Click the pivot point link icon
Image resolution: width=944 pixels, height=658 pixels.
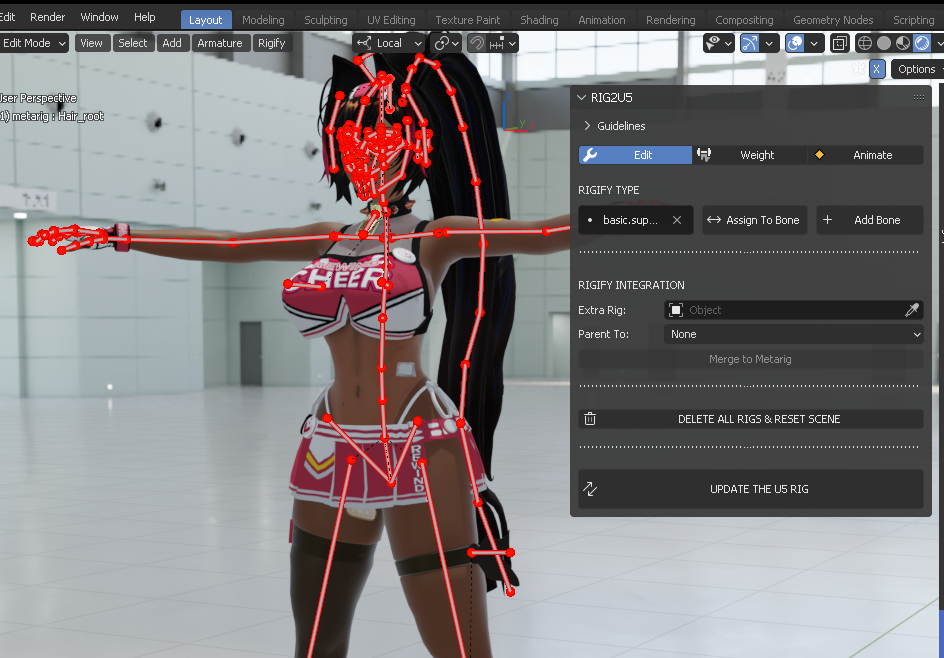click(x=440, y=43)
